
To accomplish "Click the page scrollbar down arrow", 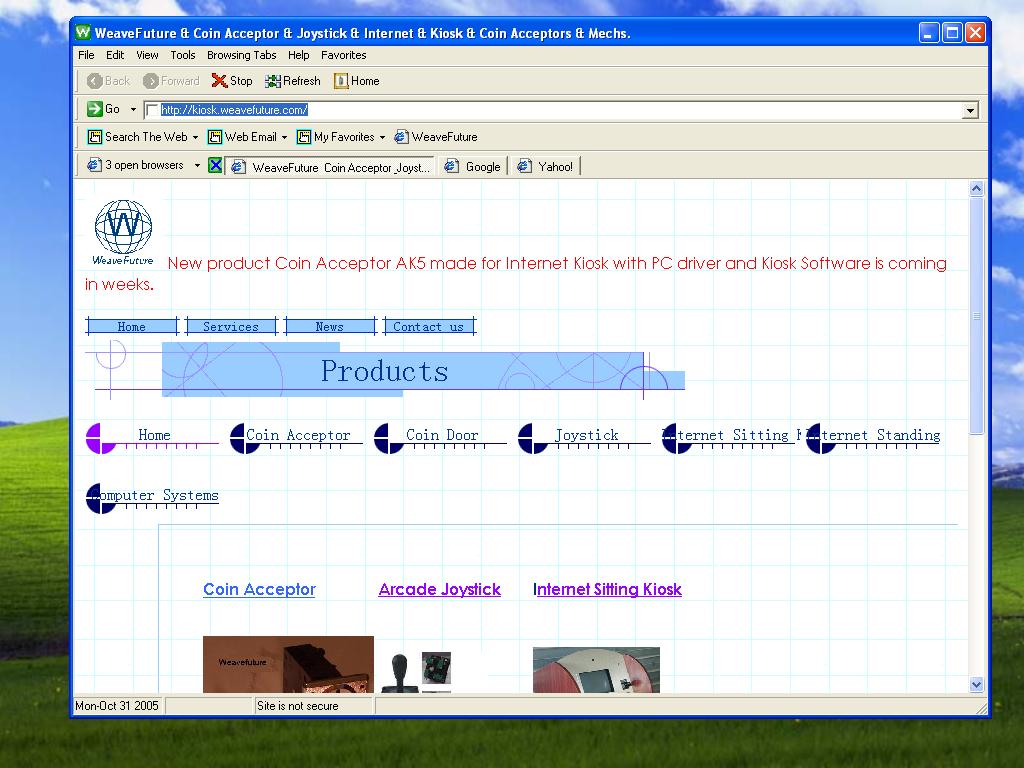I will point(976,684).
